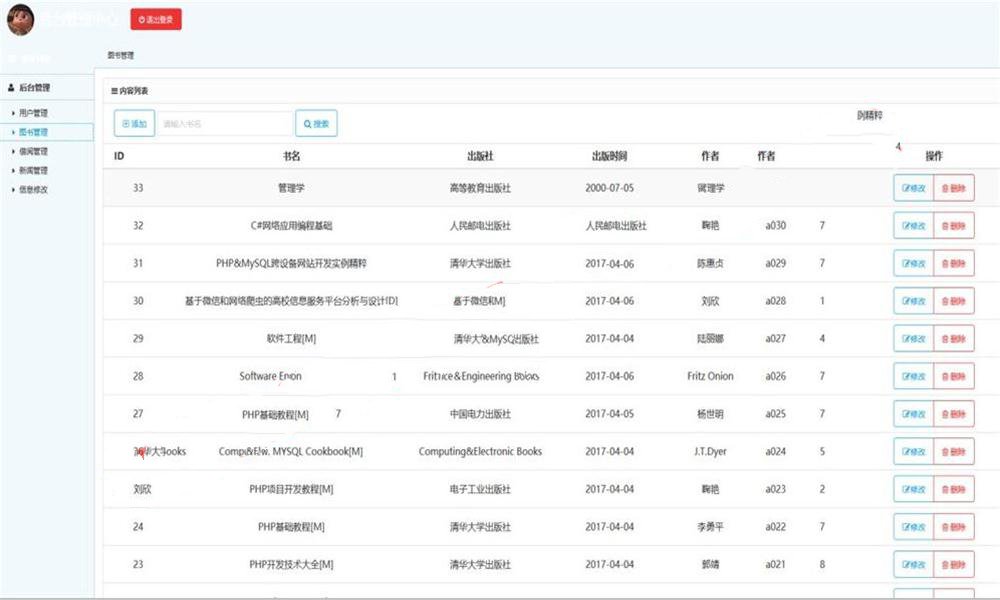Delete the row with ID 23
The height and width of the screenshot is (600, 1000).
(x=953, y=564)
